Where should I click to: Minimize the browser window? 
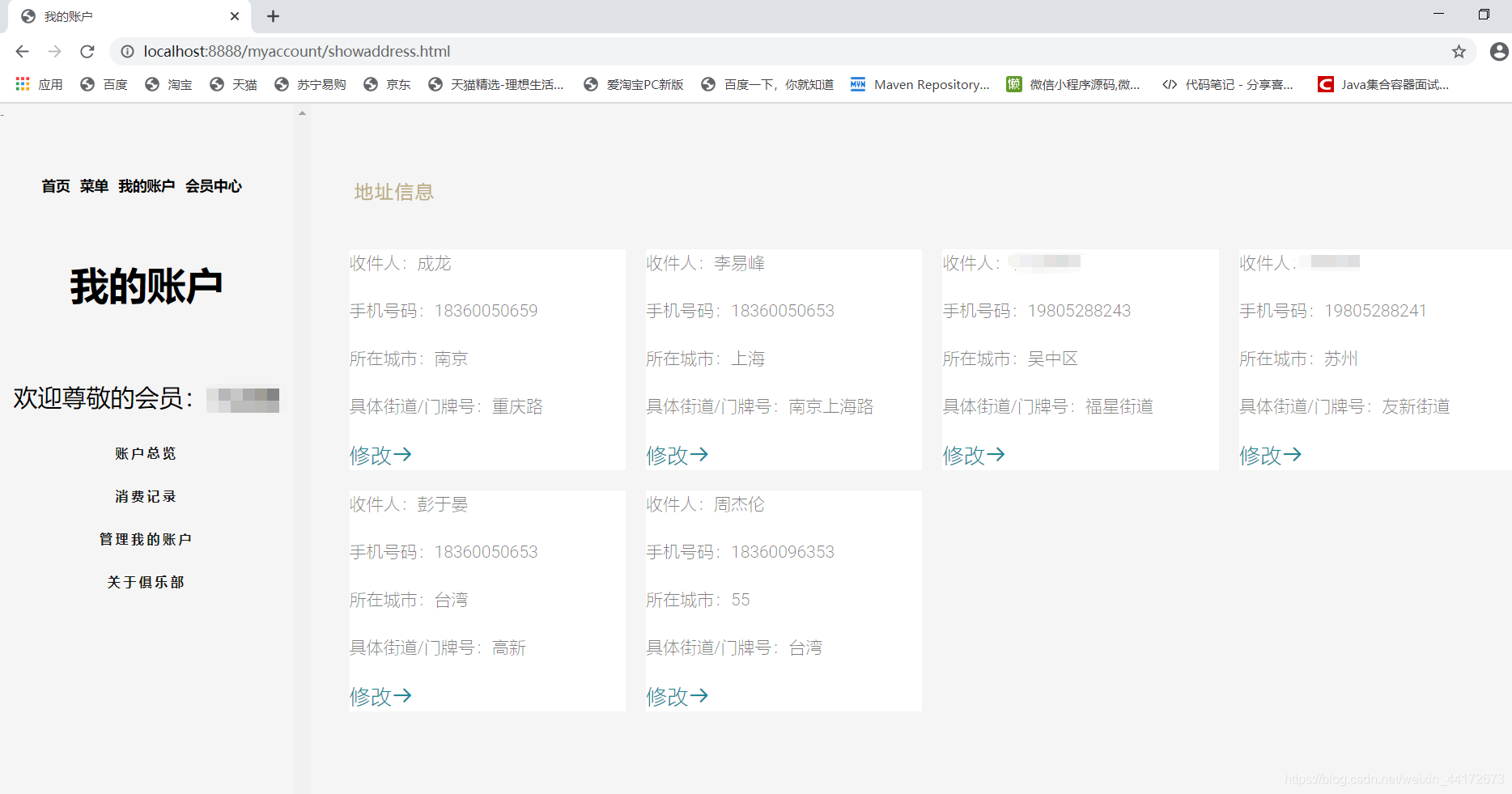click(x=1438, y=15)
